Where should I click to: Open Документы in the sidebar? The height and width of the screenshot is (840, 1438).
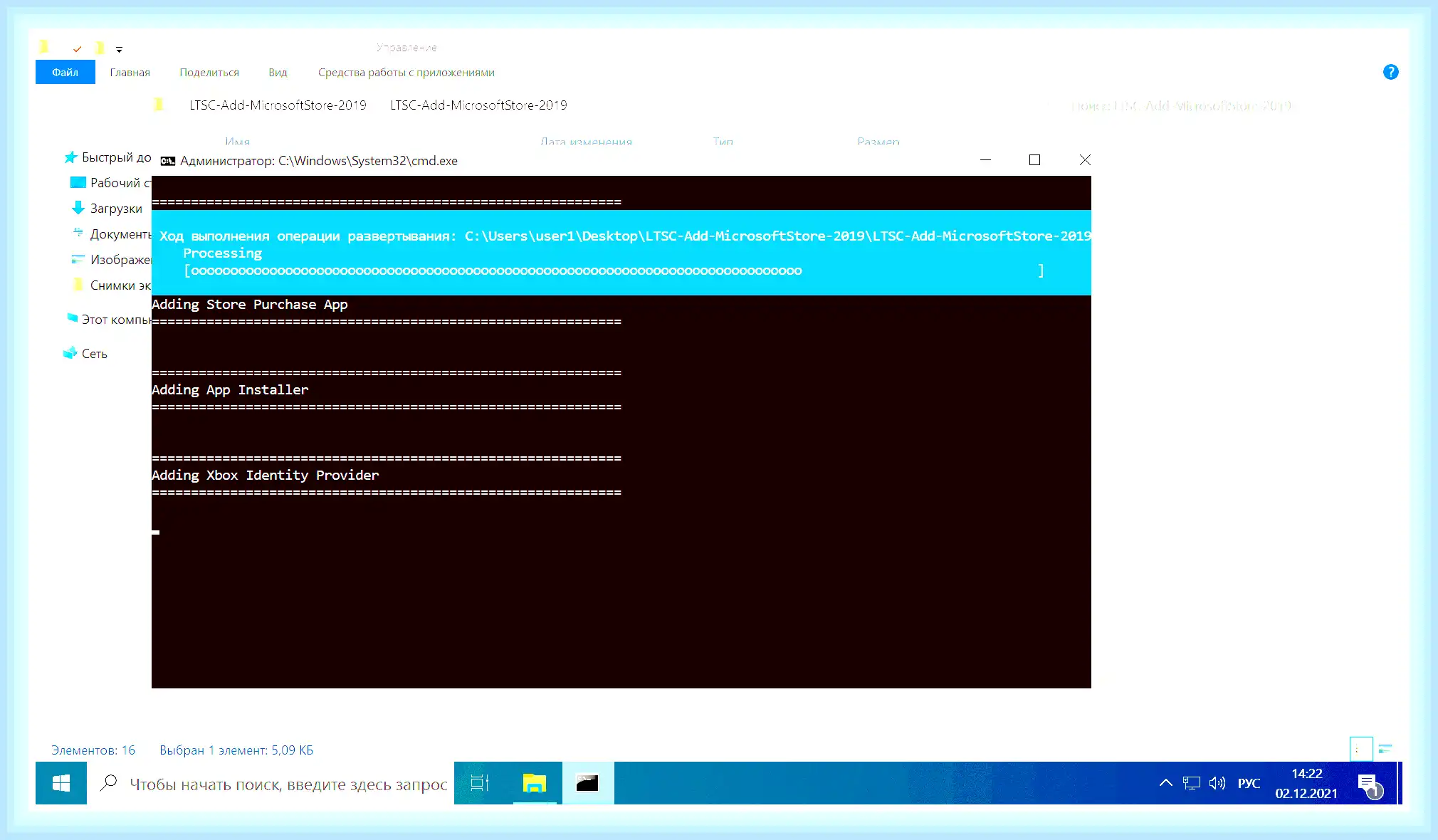pyautogui.click(x=111, y=234)
